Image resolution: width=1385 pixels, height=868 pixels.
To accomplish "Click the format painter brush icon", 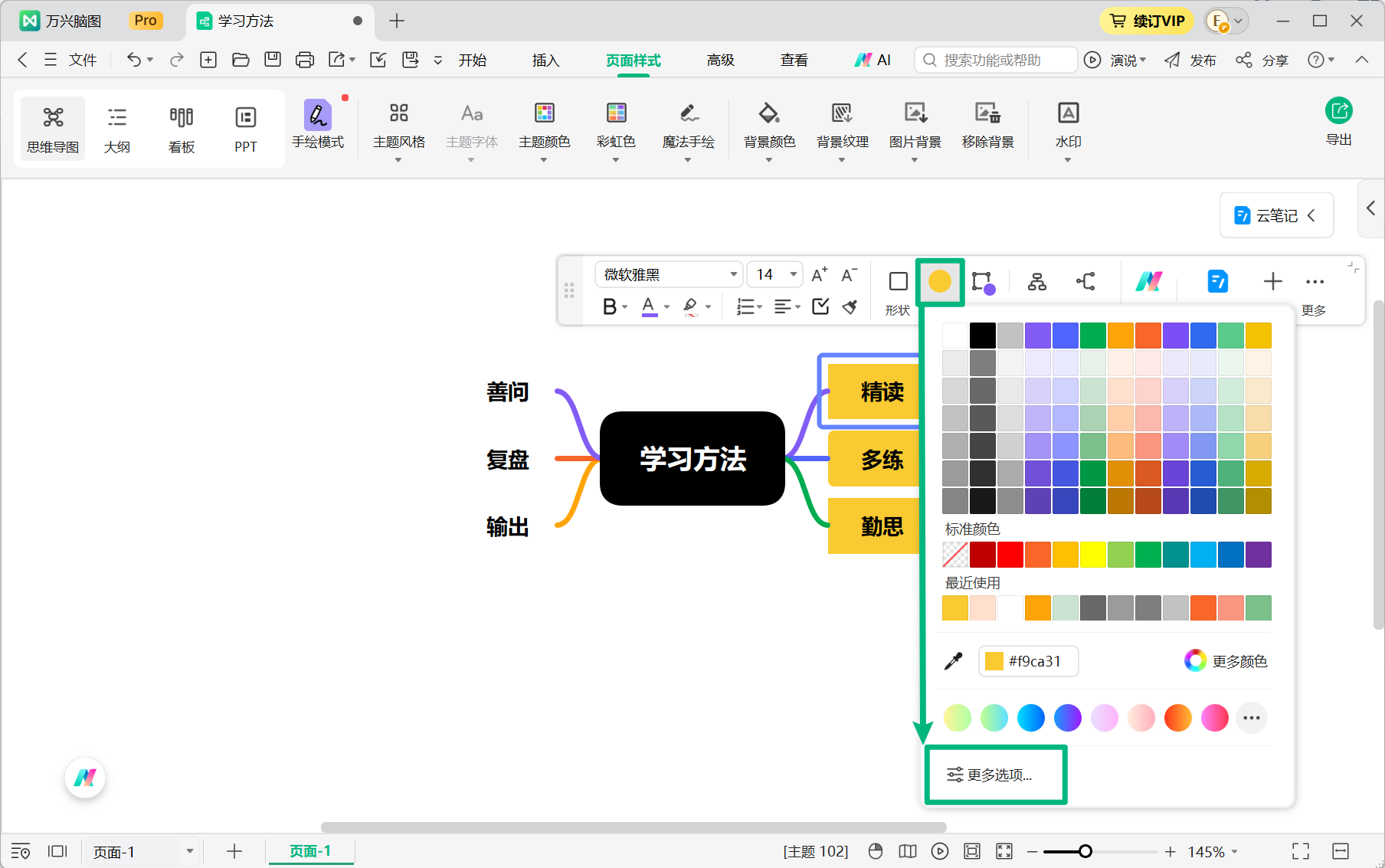I will (850, 306).
